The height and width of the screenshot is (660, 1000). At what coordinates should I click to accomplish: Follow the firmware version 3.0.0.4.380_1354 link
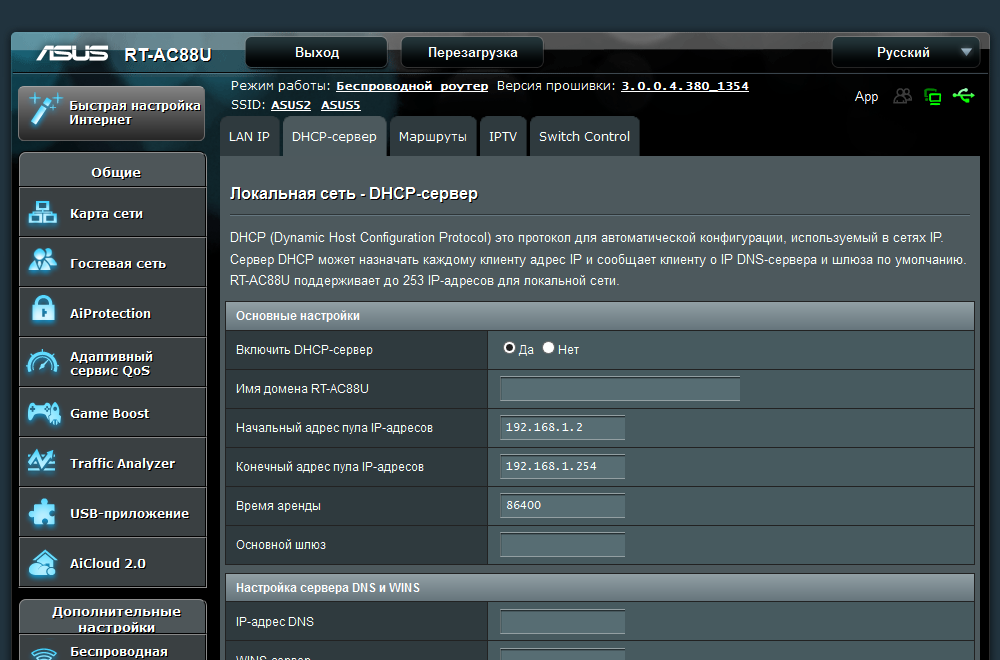[684, 86]
